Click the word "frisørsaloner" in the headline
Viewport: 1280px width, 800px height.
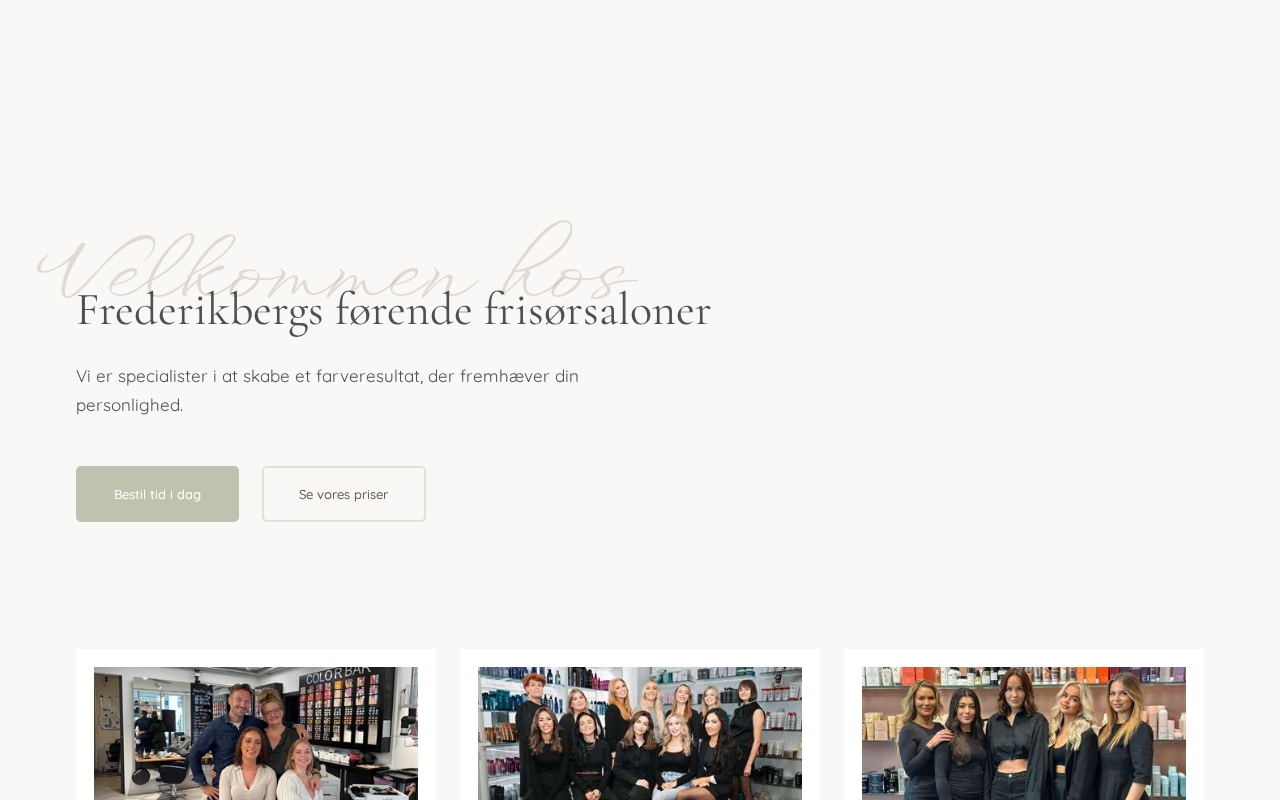[597, 310]
